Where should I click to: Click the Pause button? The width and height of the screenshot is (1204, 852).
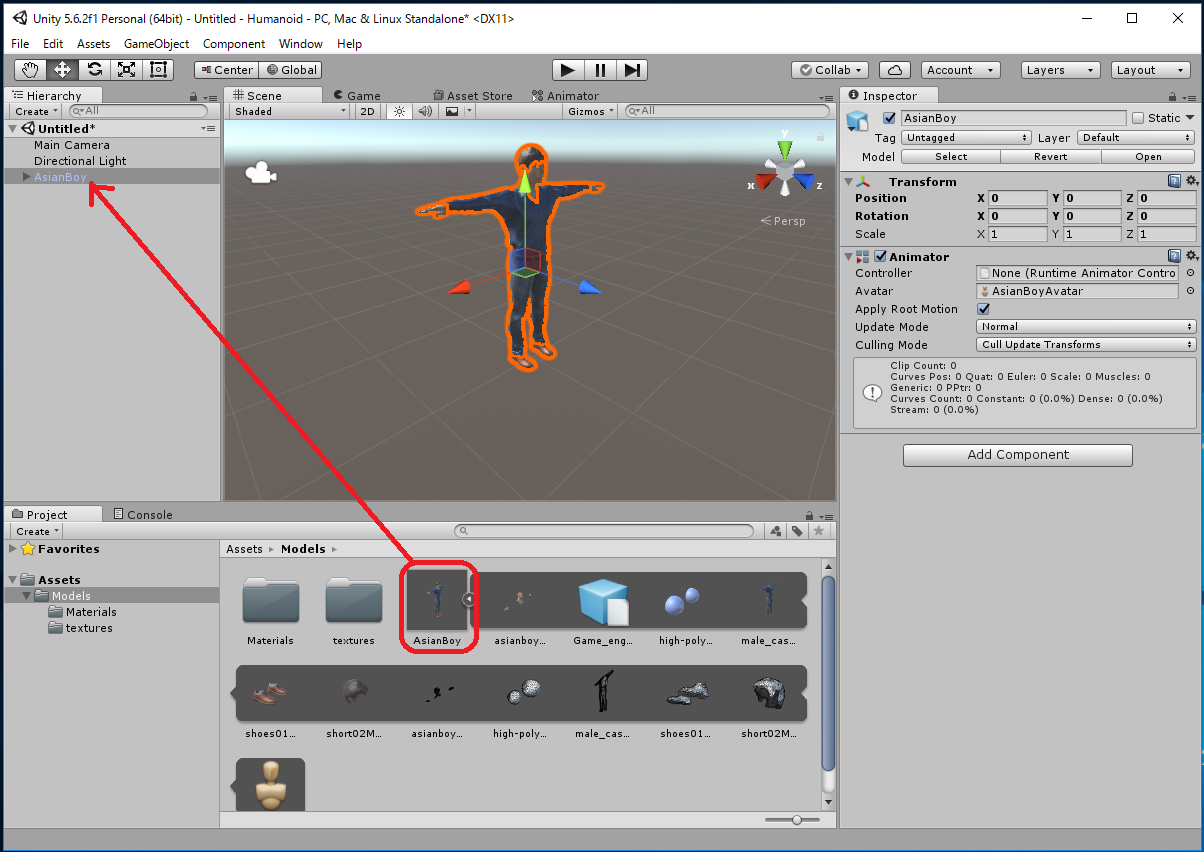click(x=600, y=70)
